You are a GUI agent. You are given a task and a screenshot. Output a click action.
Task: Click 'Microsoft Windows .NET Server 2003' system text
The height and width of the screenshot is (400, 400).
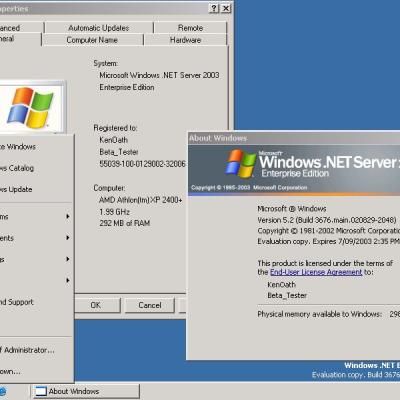[159, 75]
